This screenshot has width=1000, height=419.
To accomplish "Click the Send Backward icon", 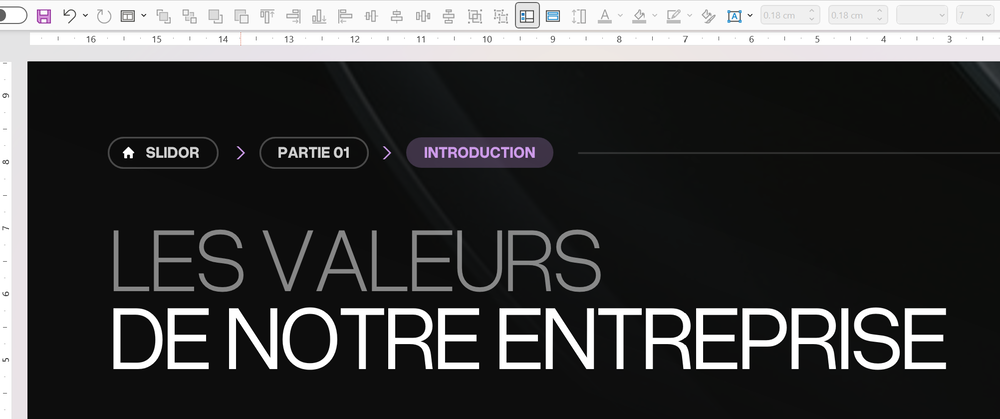I will (216, 16).
